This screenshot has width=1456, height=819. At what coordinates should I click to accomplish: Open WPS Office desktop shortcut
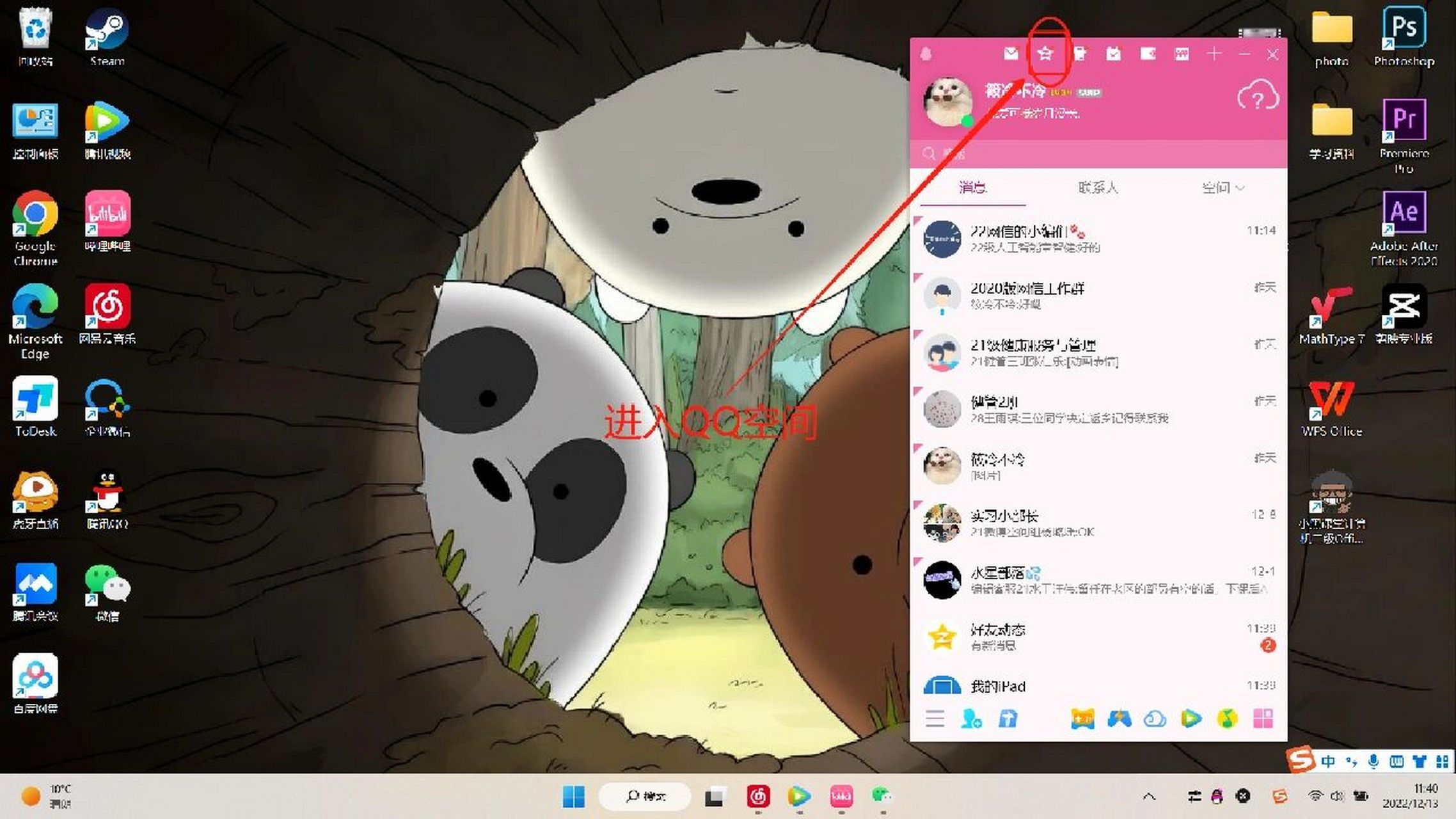[x=1332, y=408]
